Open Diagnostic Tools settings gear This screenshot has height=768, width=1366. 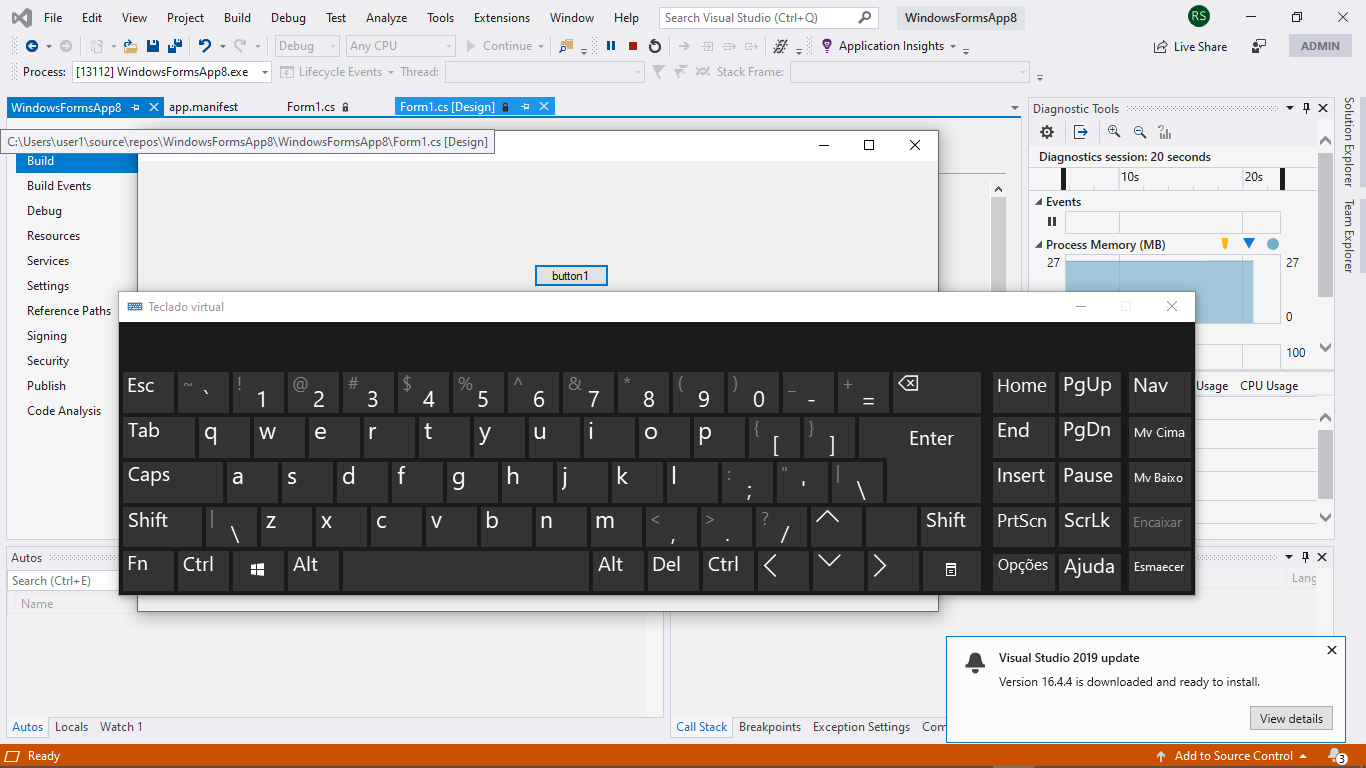tap(1047, 132)
